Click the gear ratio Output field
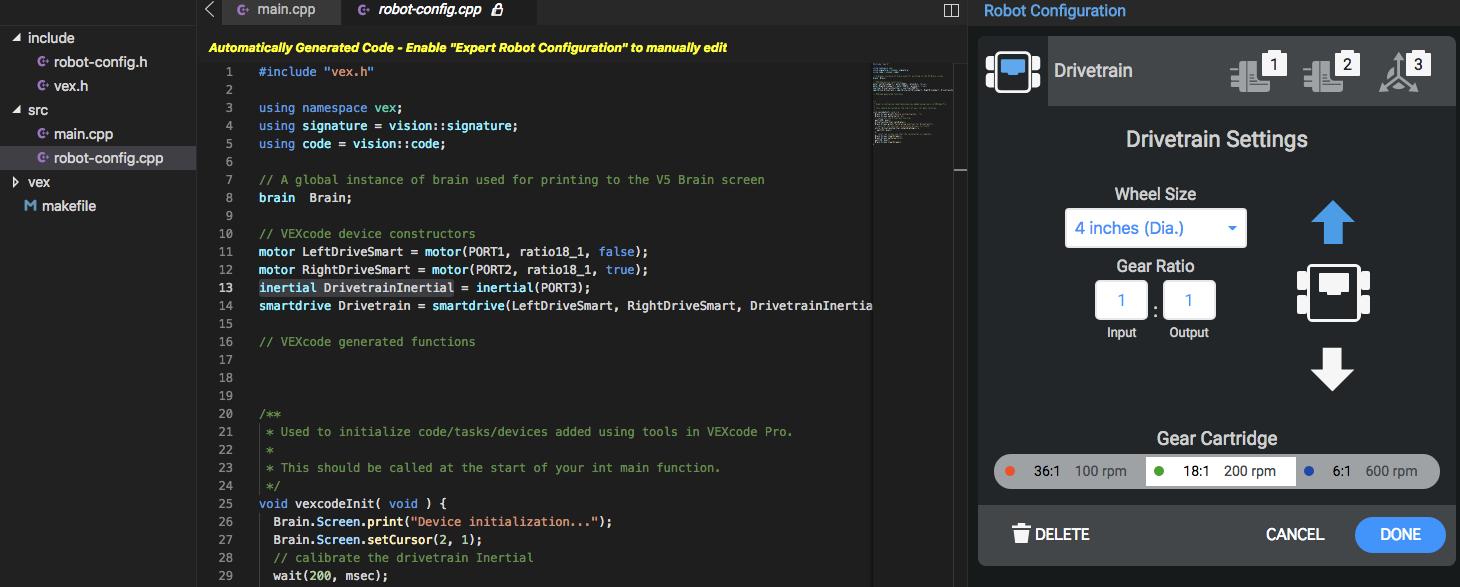This screenshot has height=587, width=1460. tap(1189, 300)
